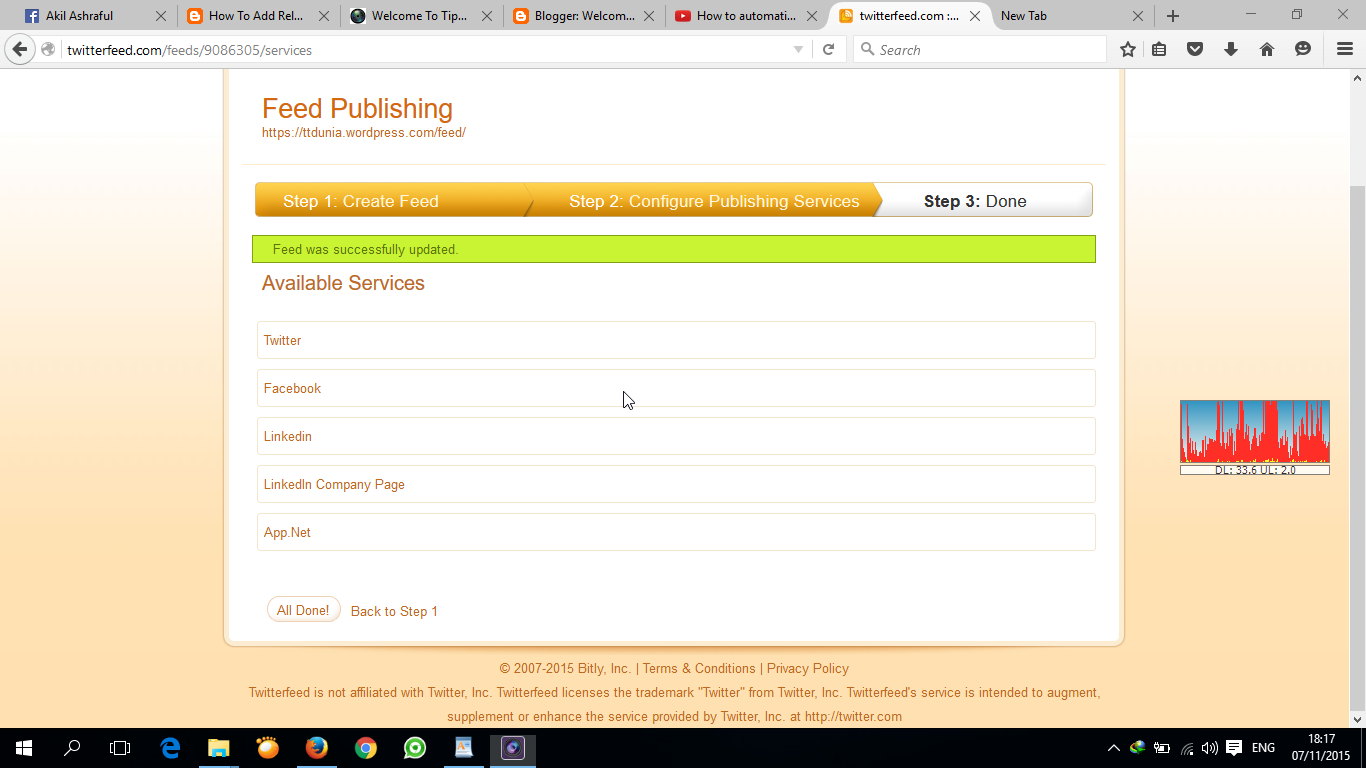Launch Google Chrome from the taskbar

(366, 747)
